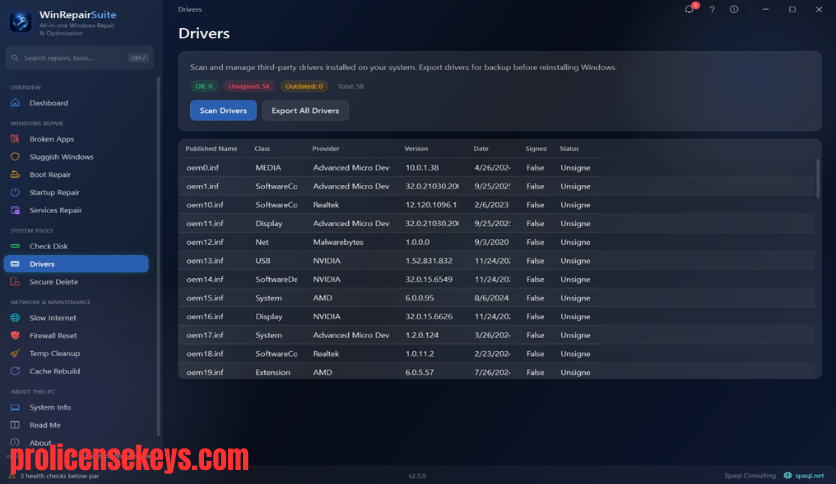The width and height of the screenshot is (836, 484).
Task: Click the Firewall Reset shield icon
Action: tap(15, 335)
